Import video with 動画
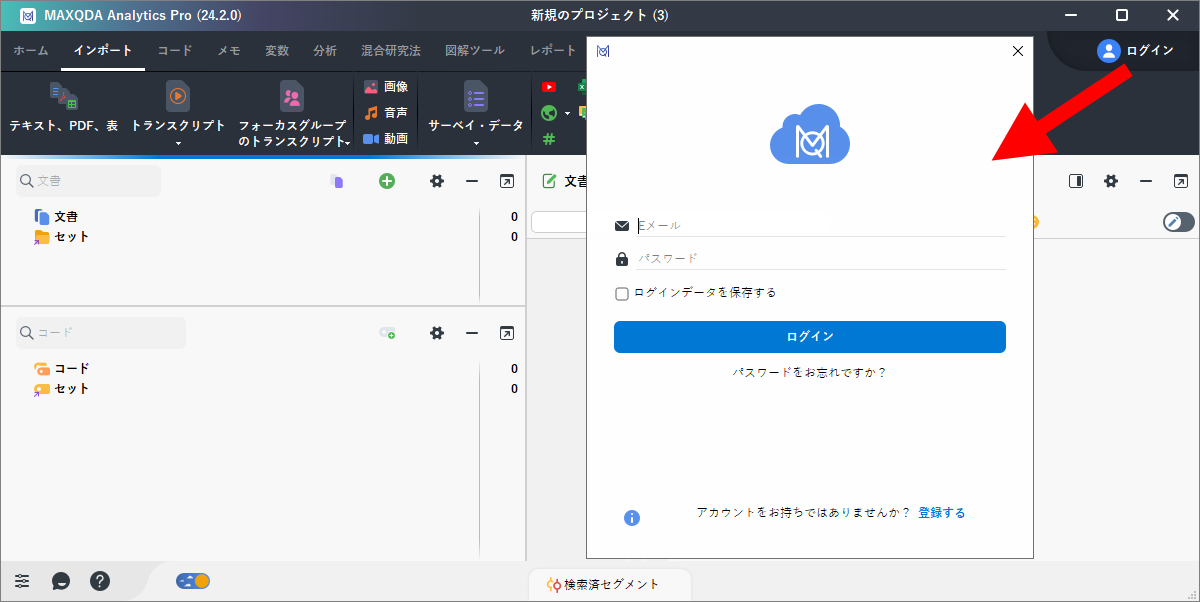This screenshot has height=602, width=1200. (x=386, y=139)
